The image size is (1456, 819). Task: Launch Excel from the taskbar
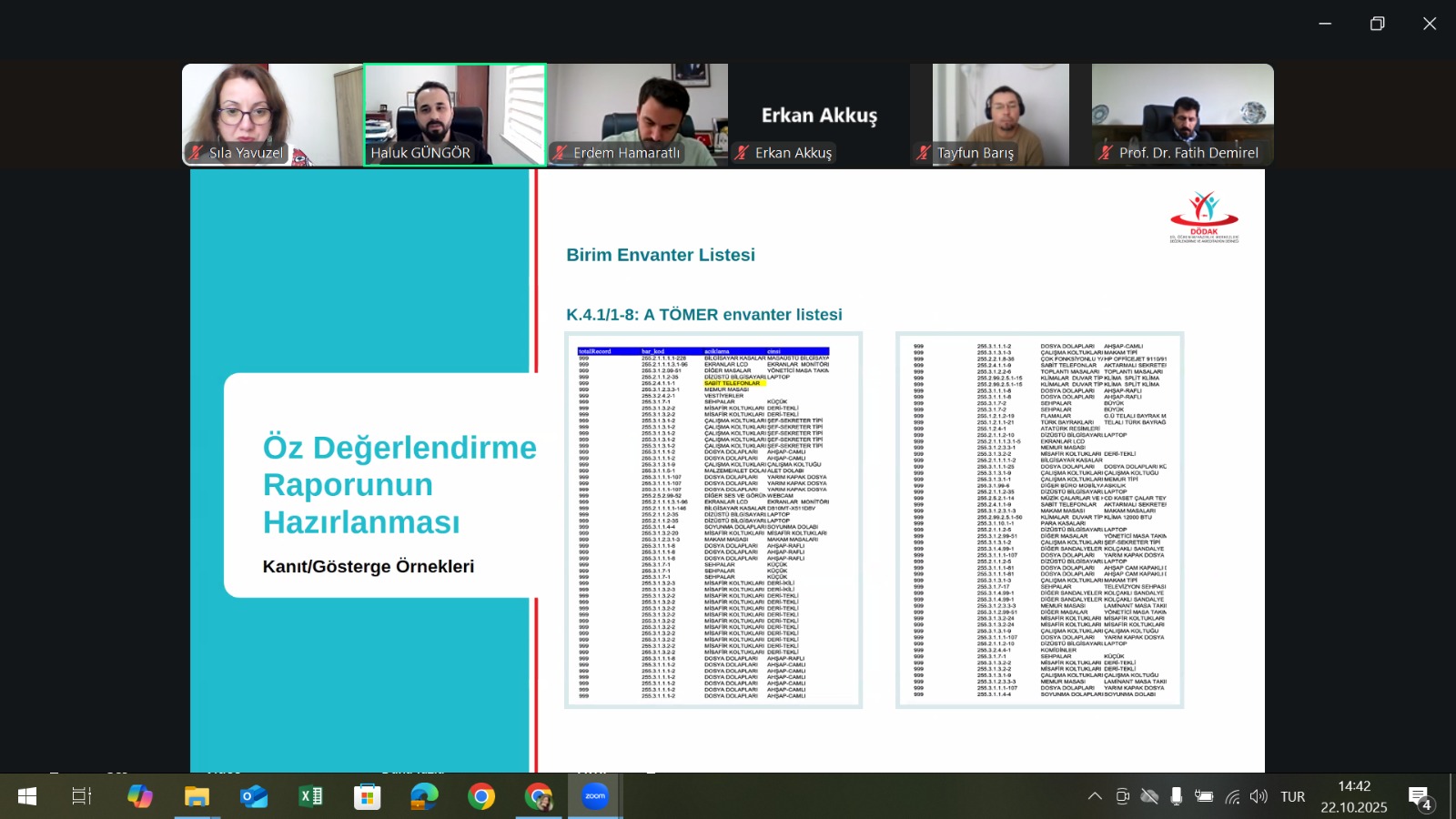coord(310,796)
